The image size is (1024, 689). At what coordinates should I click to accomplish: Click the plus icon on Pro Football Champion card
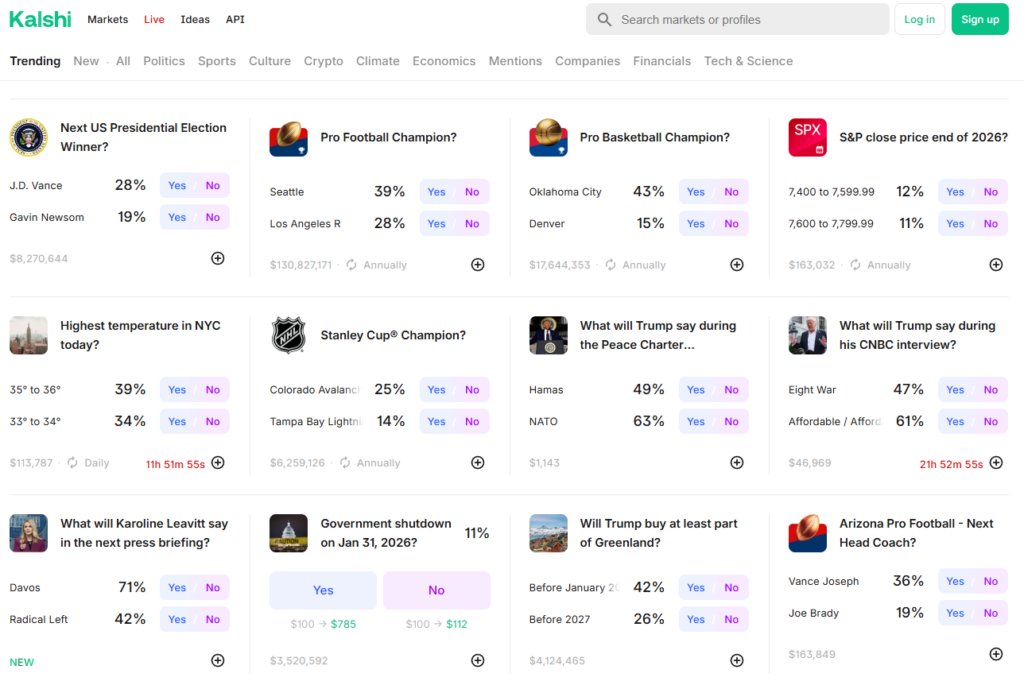(x=477, y=265)
